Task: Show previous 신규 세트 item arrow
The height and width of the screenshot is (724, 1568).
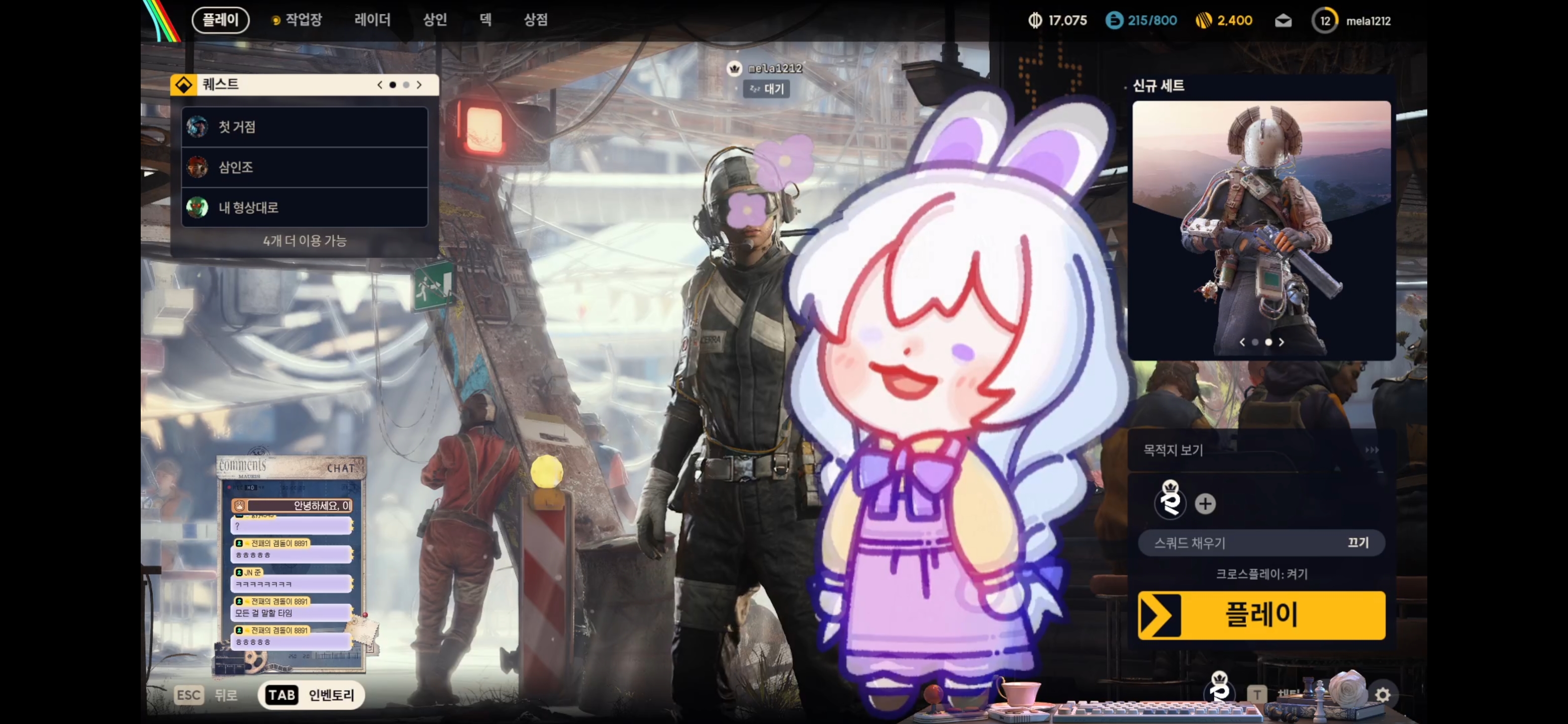Action: (x=1242, y=342)
